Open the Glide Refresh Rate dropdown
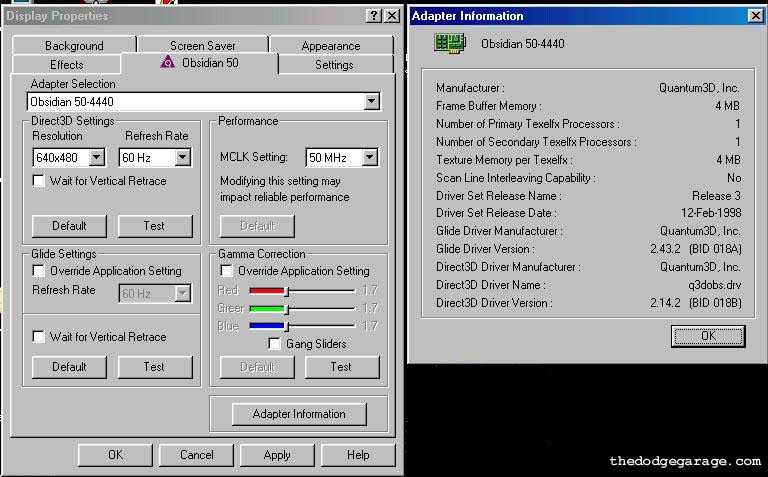 click(x=183, y=293)
